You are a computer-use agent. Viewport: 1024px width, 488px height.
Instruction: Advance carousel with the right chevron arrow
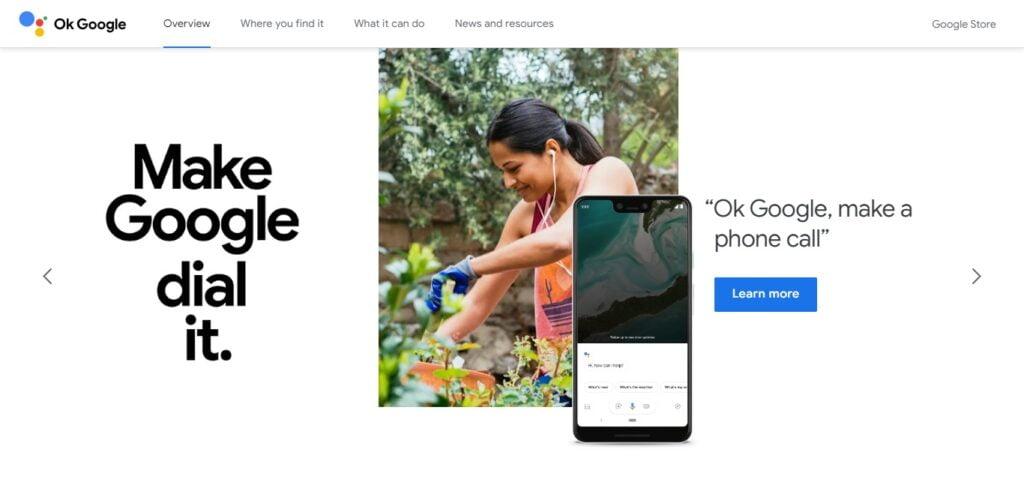[976, 276]
